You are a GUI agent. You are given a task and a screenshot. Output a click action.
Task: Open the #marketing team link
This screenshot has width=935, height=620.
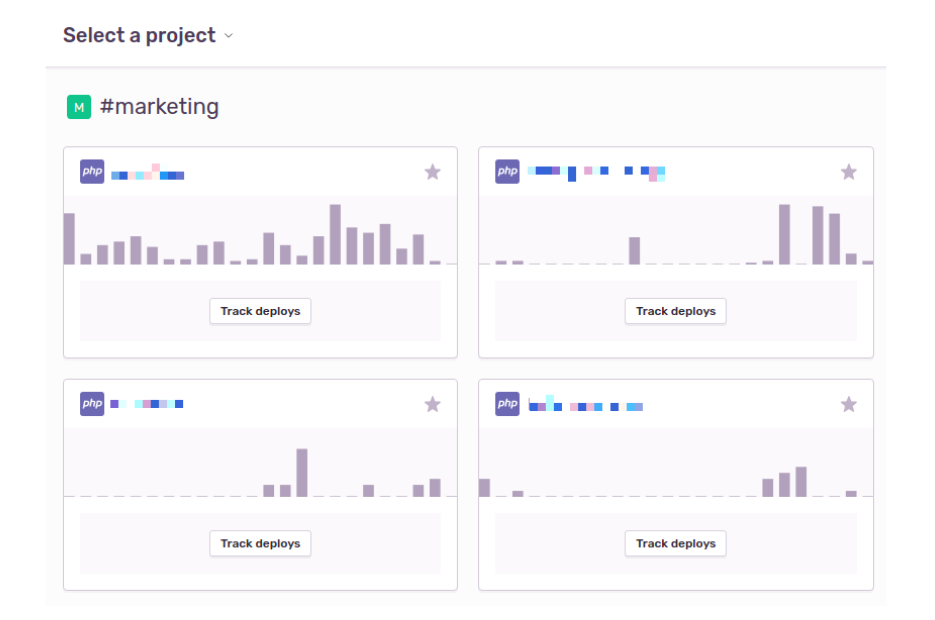(159, 107)
